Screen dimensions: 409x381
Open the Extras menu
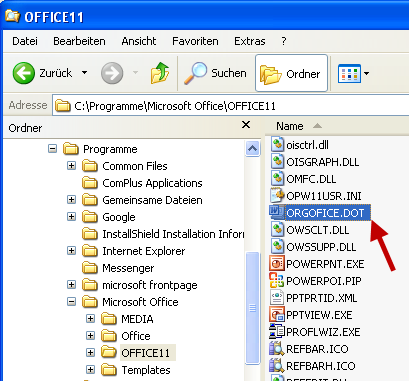coord(250,41)
